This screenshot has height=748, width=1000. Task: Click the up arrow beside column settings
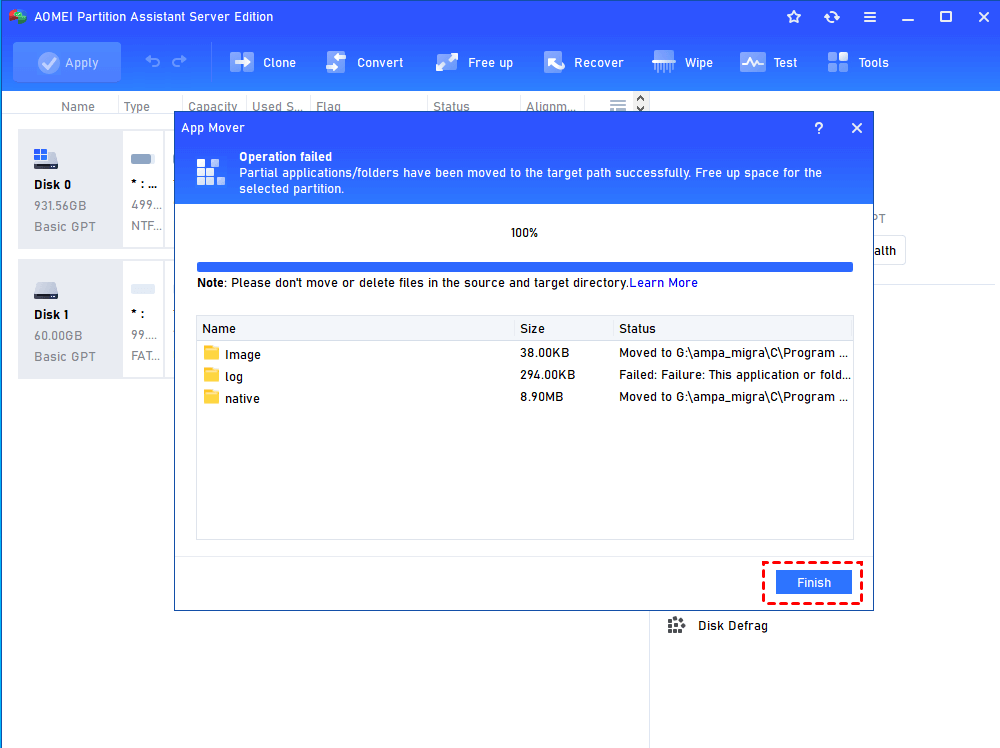pos(640,99)
